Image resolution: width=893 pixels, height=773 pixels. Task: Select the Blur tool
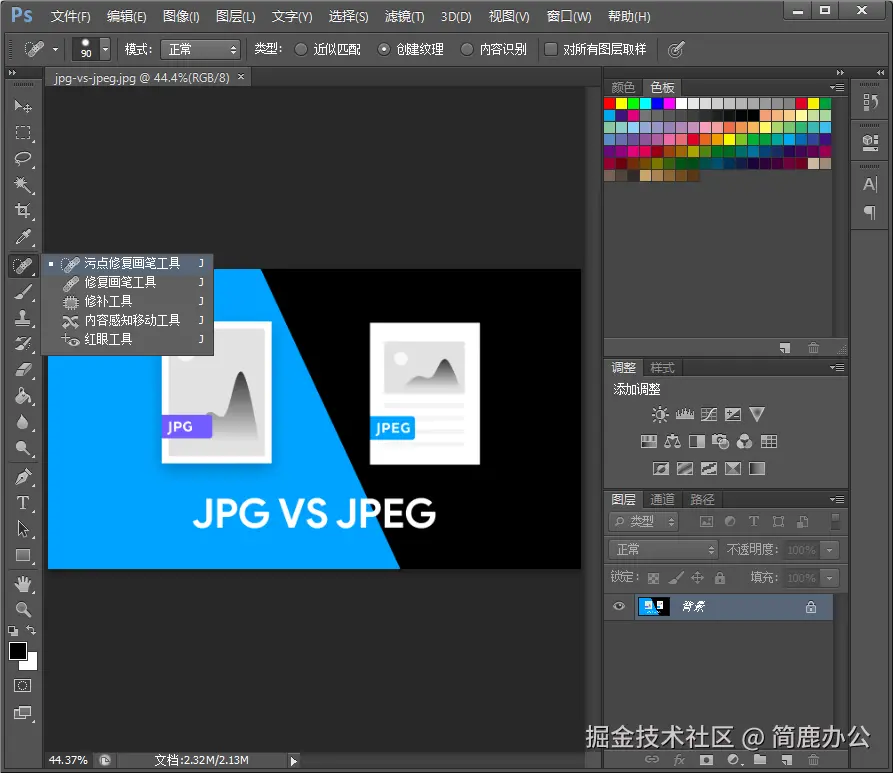click(x=23, y=422)
